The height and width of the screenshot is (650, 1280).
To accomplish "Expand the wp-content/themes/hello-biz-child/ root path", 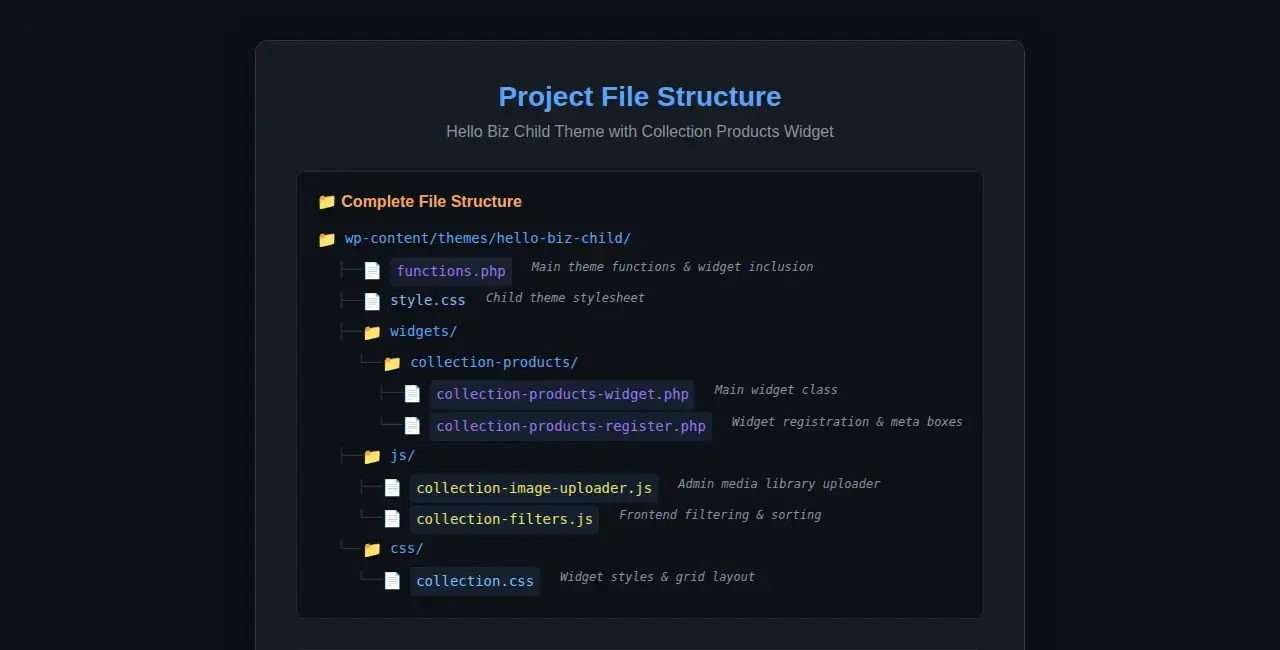I will (487, 238).
